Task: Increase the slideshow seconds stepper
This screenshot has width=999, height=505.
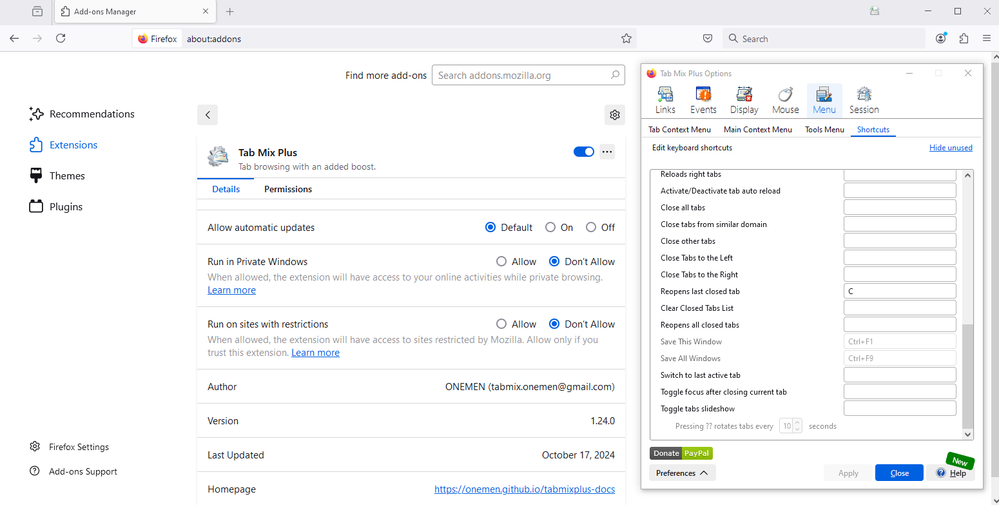Action: pyautogui.click(x=798, y=423)
